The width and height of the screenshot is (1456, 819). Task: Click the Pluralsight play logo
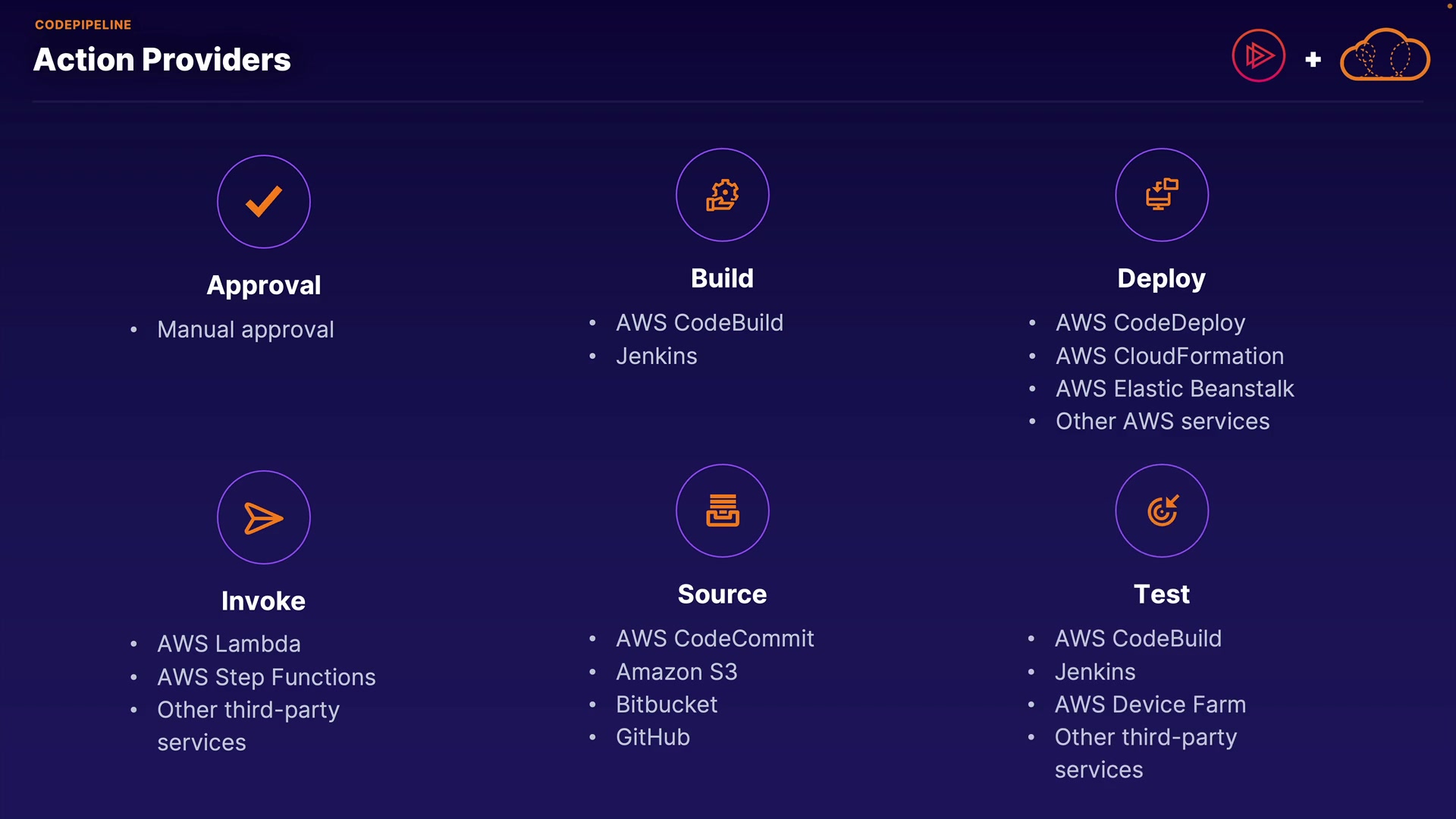(x=1258, y=55)
